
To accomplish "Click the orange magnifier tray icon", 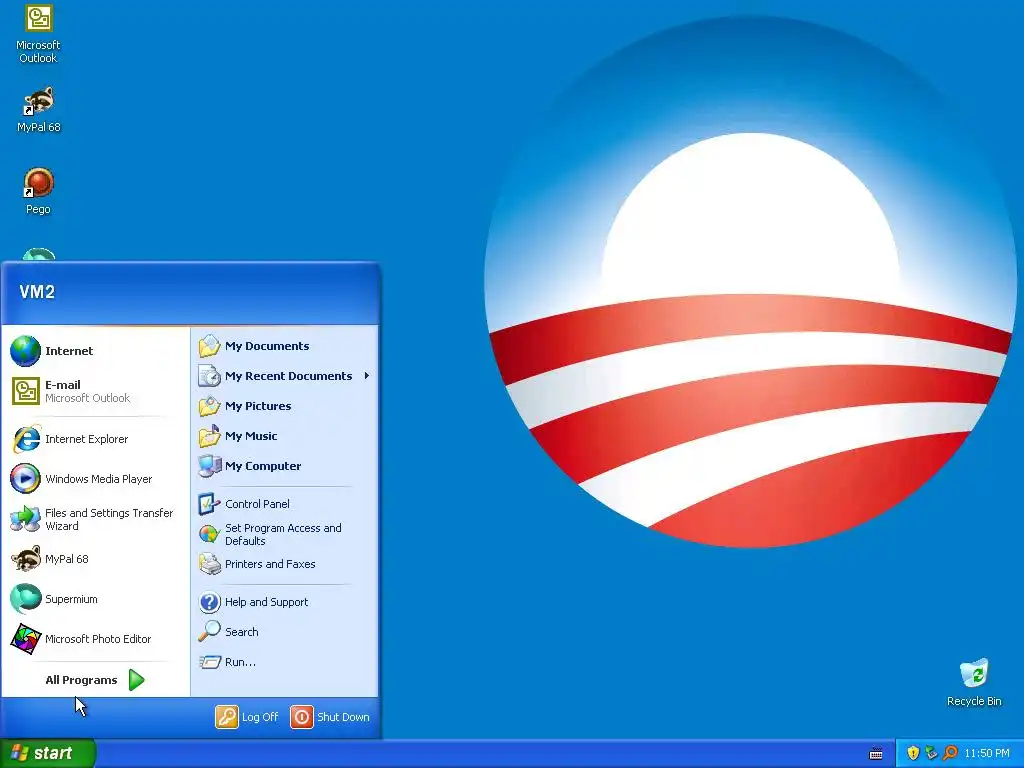I will pyautogui.click(x=950, y=753).
